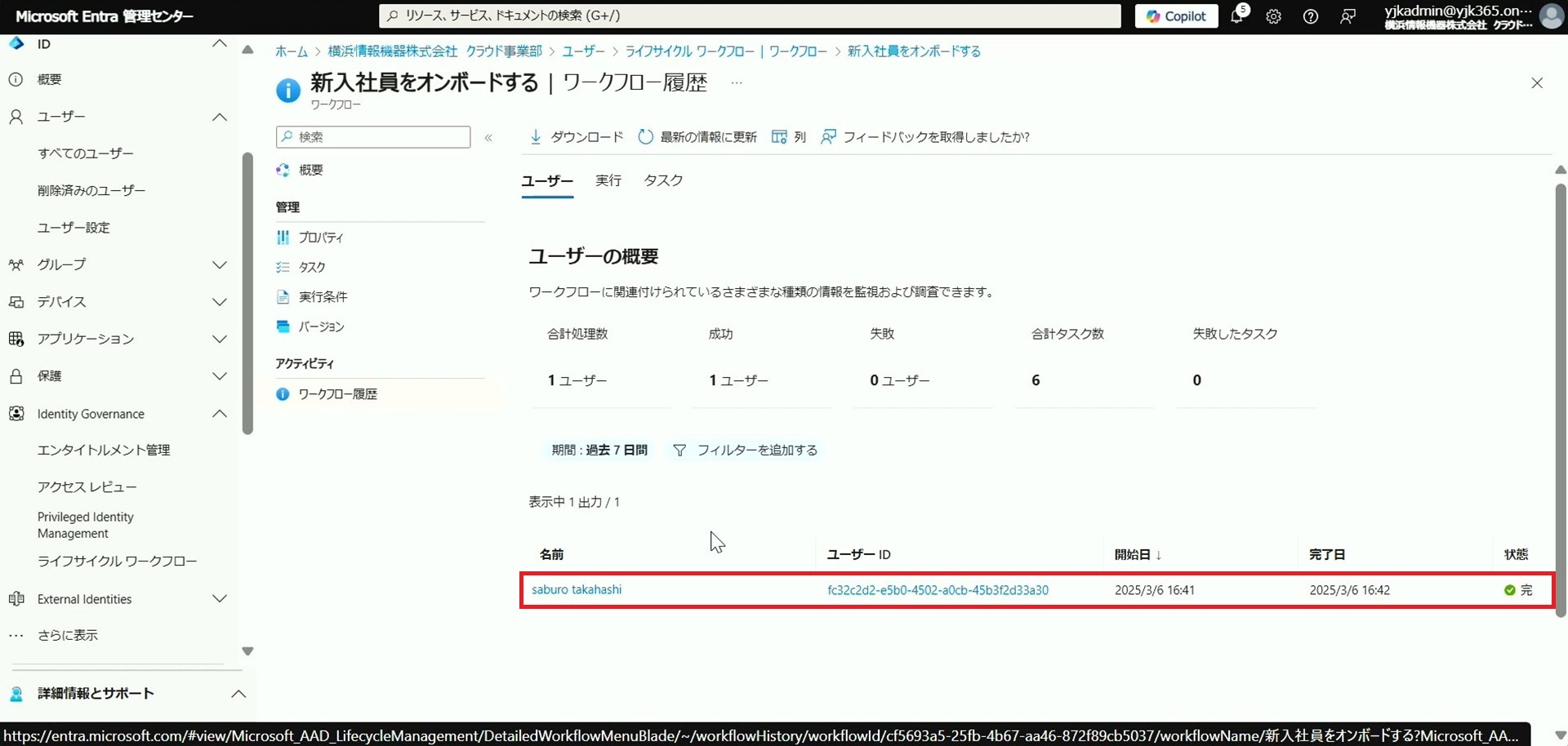Open the feedback icon in top bar
Viewport: 1568px width, 746px height.
(x=1347, y=16)
